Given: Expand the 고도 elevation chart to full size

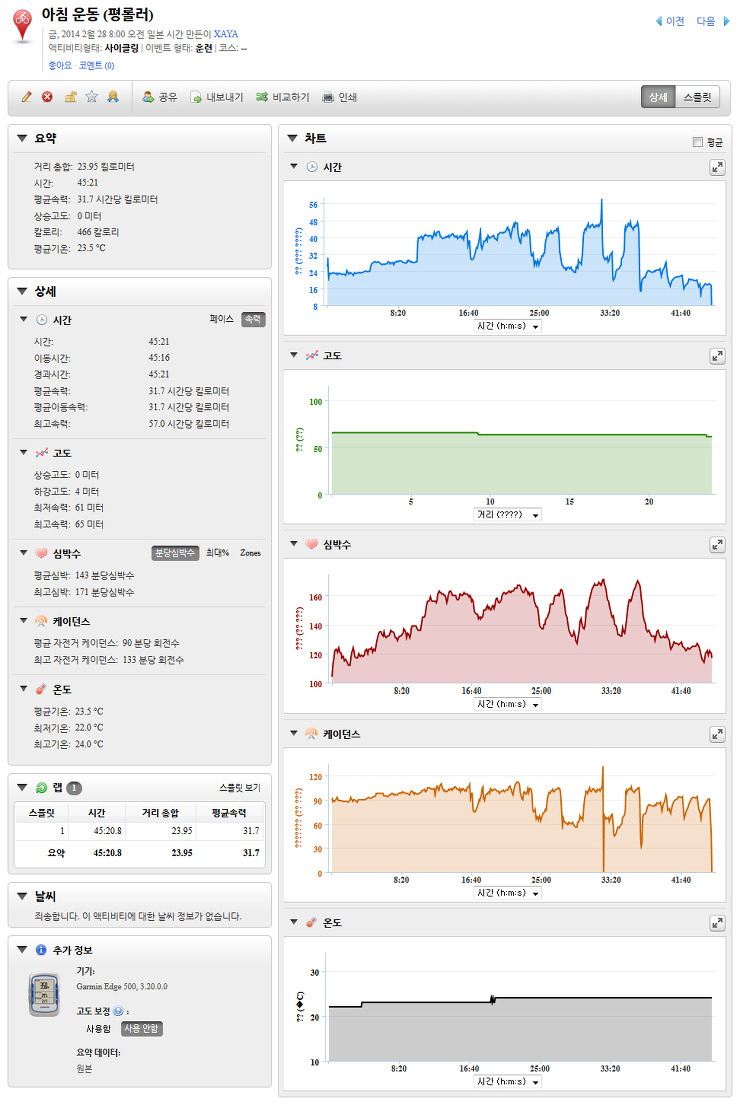Looking at the screenshot, I should pyautogui.click(x=717, y=356).
